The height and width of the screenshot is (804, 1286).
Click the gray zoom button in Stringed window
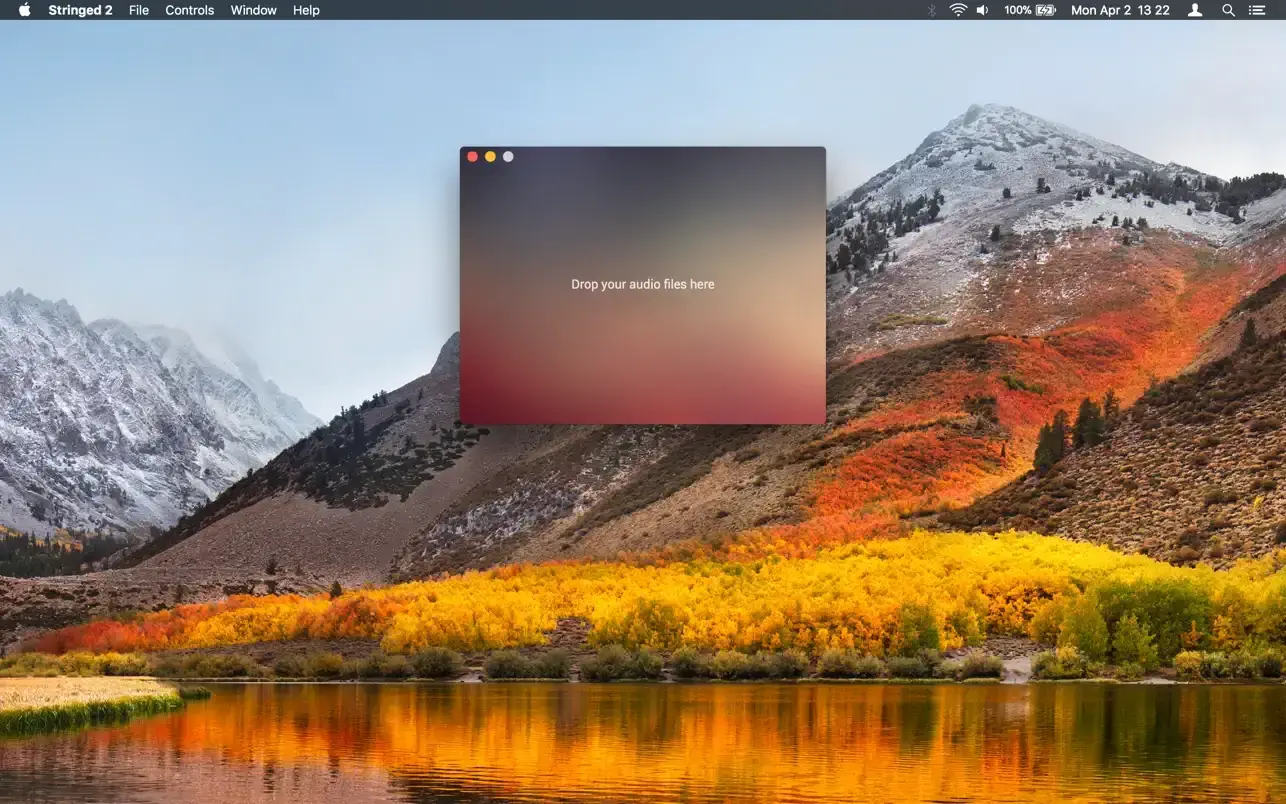click(x=508, y=157)
